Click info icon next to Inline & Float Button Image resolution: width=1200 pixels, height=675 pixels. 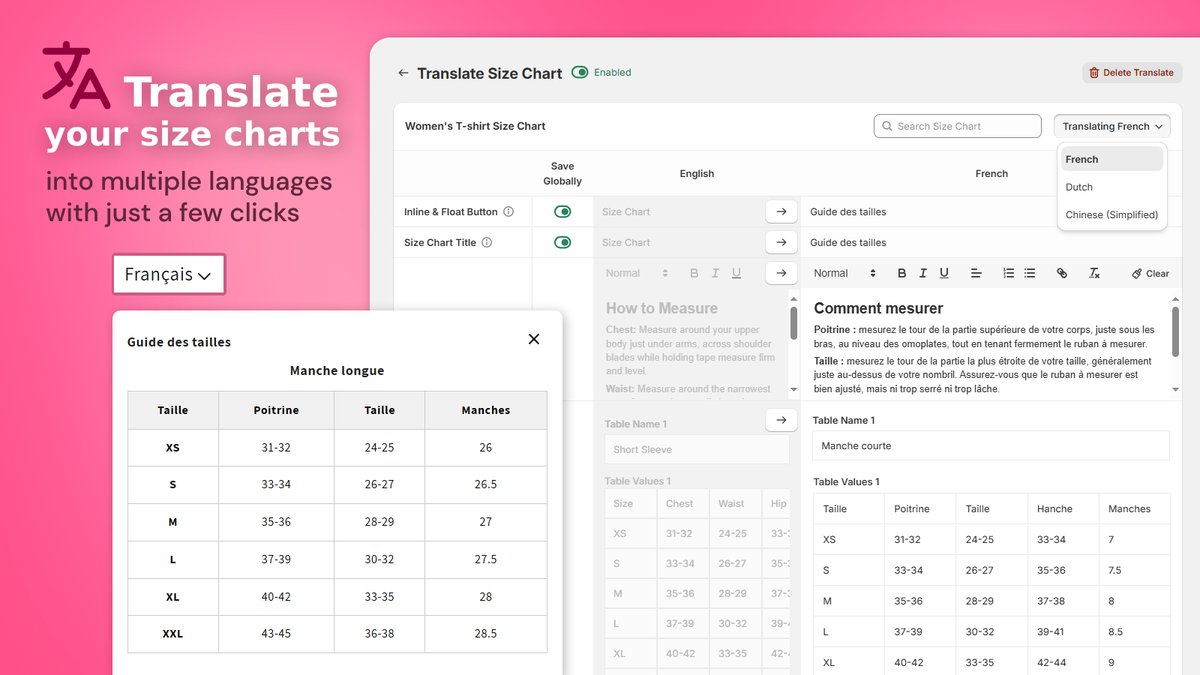[508, 212]
